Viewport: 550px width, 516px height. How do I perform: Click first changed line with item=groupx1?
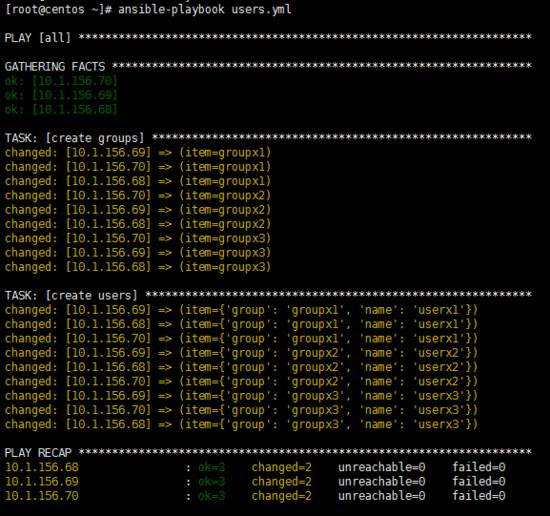click(x=138, y=153)
